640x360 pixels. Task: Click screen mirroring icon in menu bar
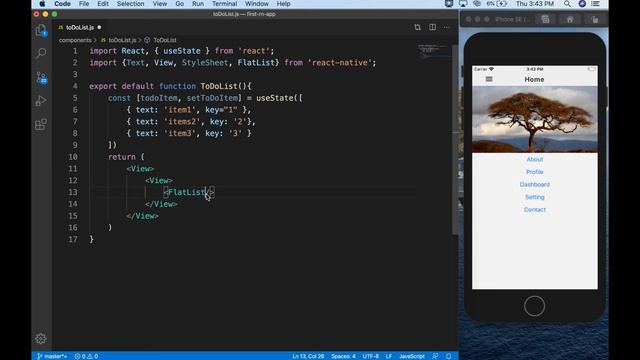point(463,4)
